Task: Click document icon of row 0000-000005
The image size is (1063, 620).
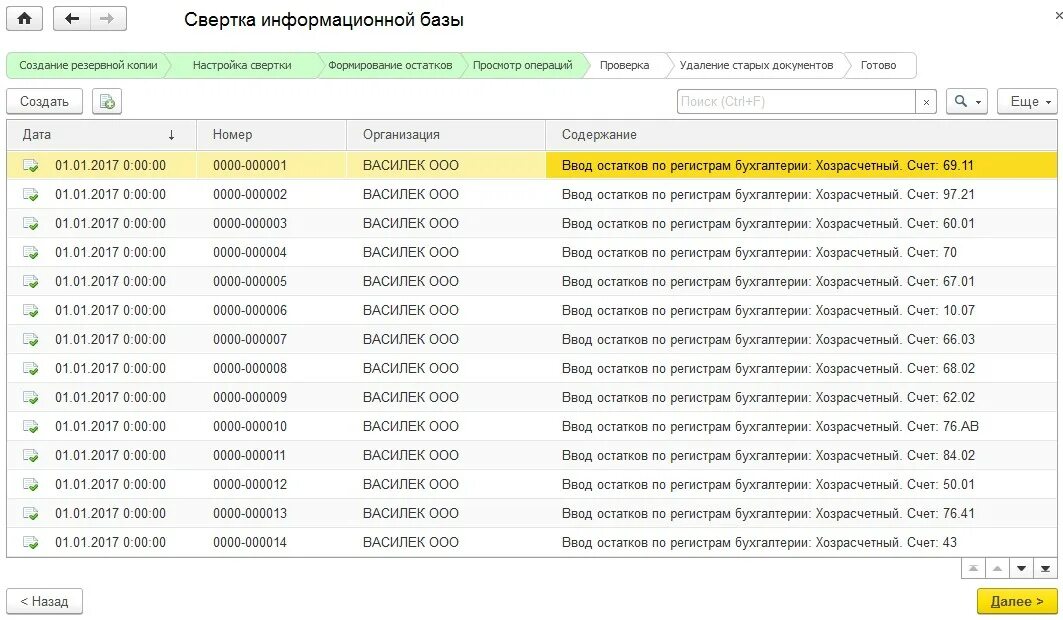Action: tap(31, 281)
